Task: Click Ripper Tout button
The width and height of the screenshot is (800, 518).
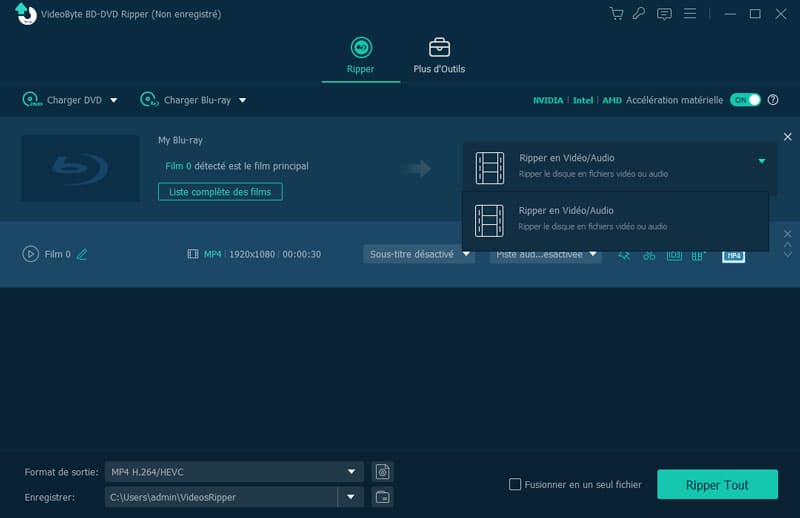Action: click(x=717, y=484)
